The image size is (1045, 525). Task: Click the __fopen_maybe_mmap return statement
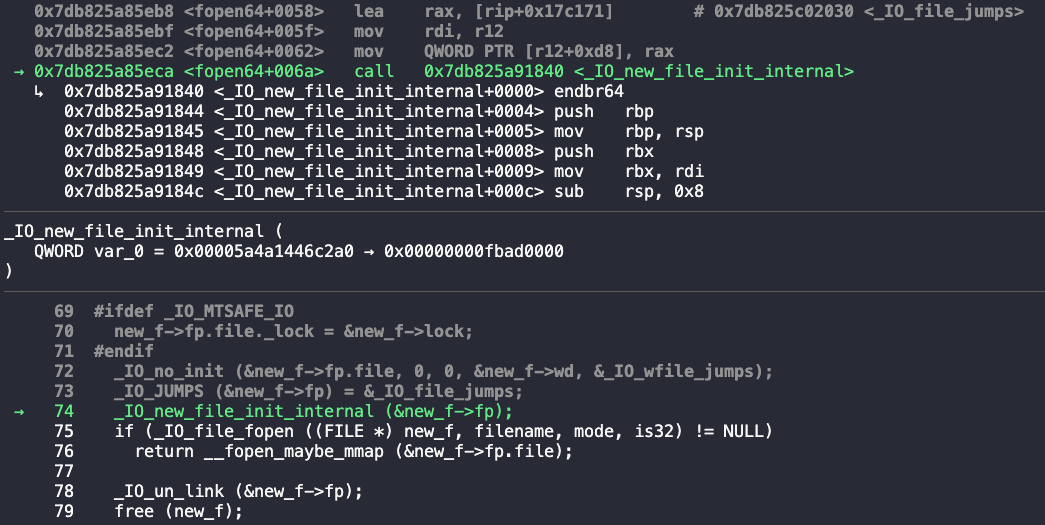353,451
